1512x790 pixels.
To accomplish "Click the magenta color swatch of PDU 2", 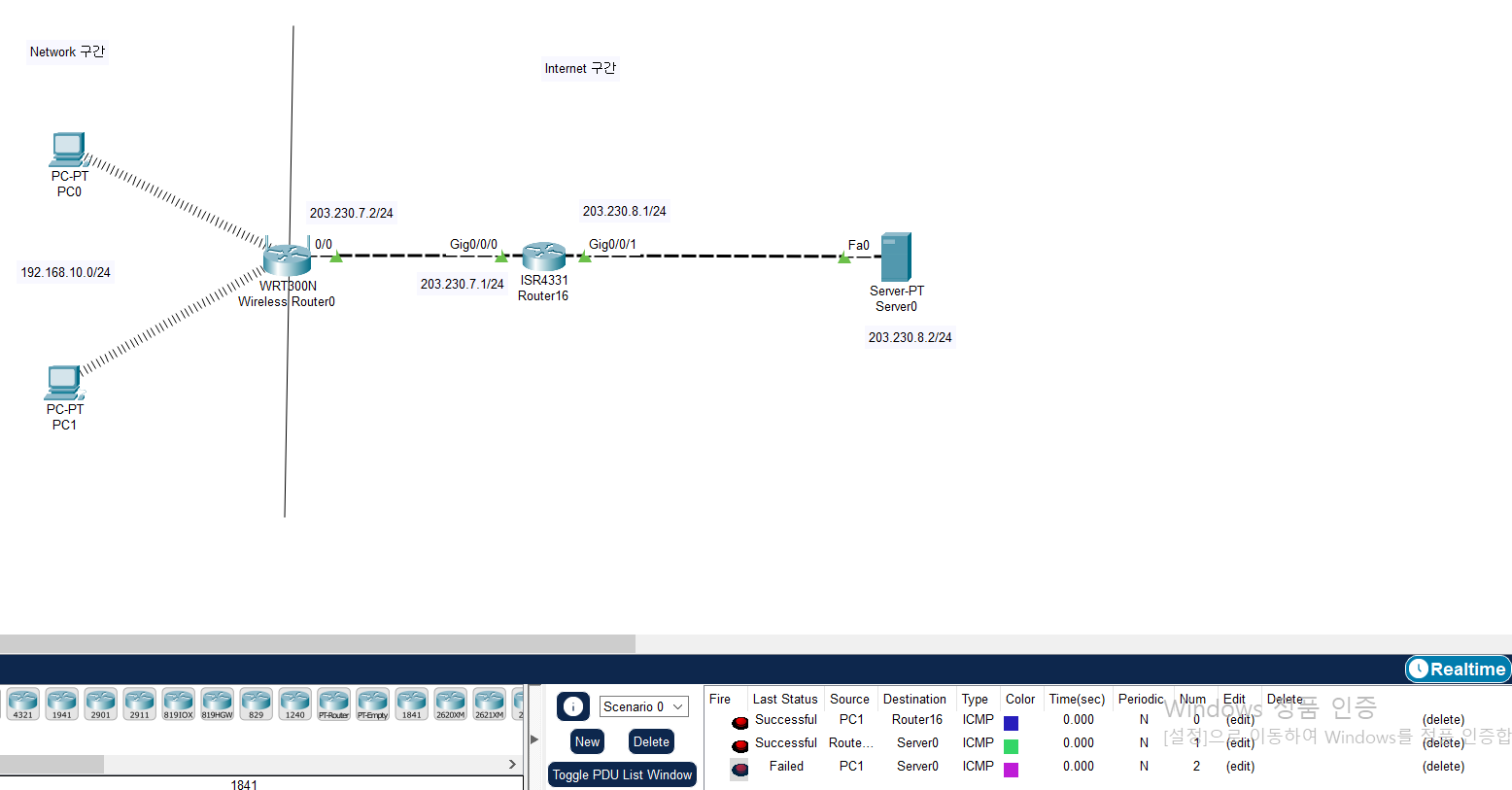I will pos(1011,770).
